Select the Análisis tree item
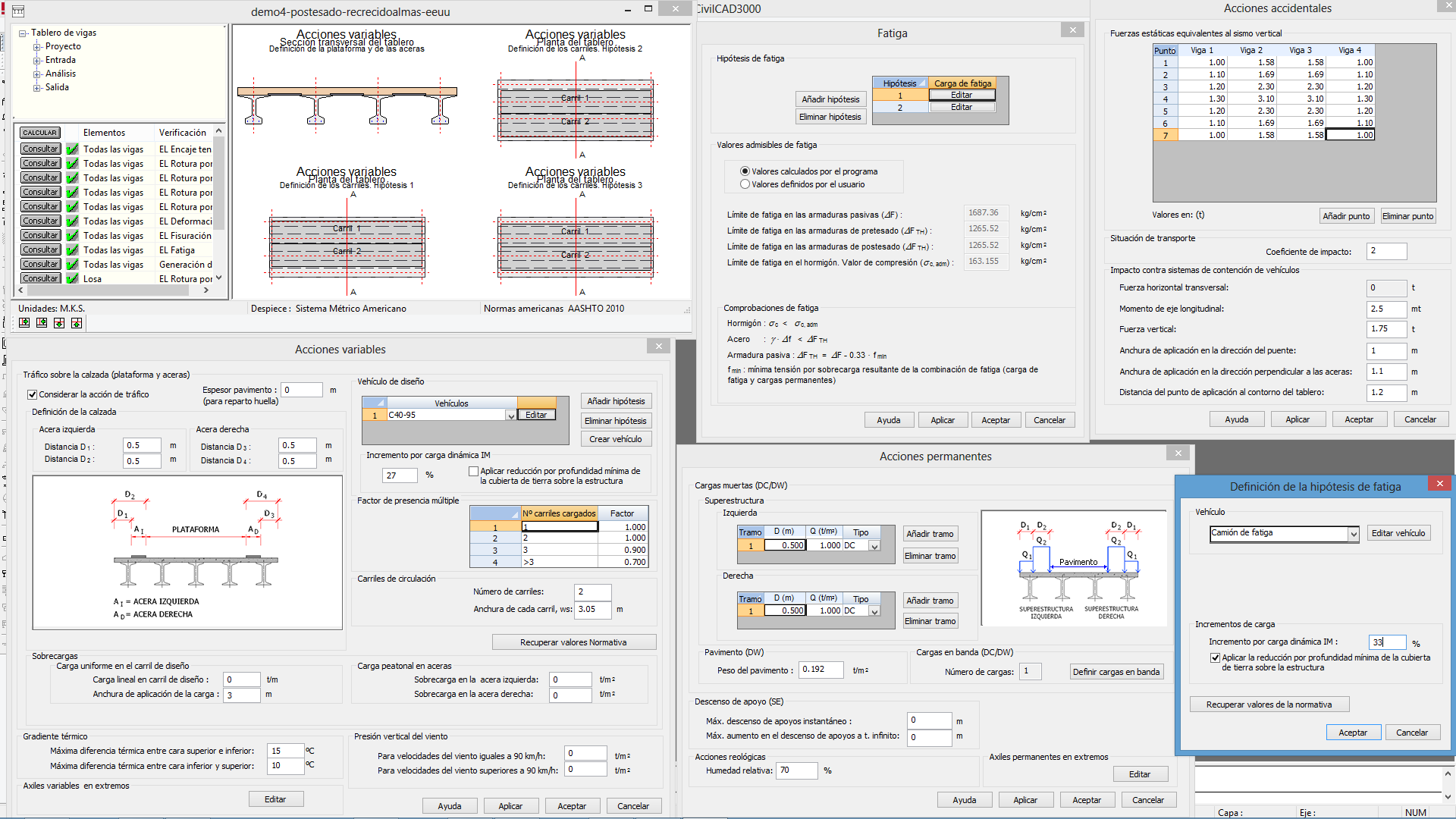1456x819 pixels. (x=61, y=74)
